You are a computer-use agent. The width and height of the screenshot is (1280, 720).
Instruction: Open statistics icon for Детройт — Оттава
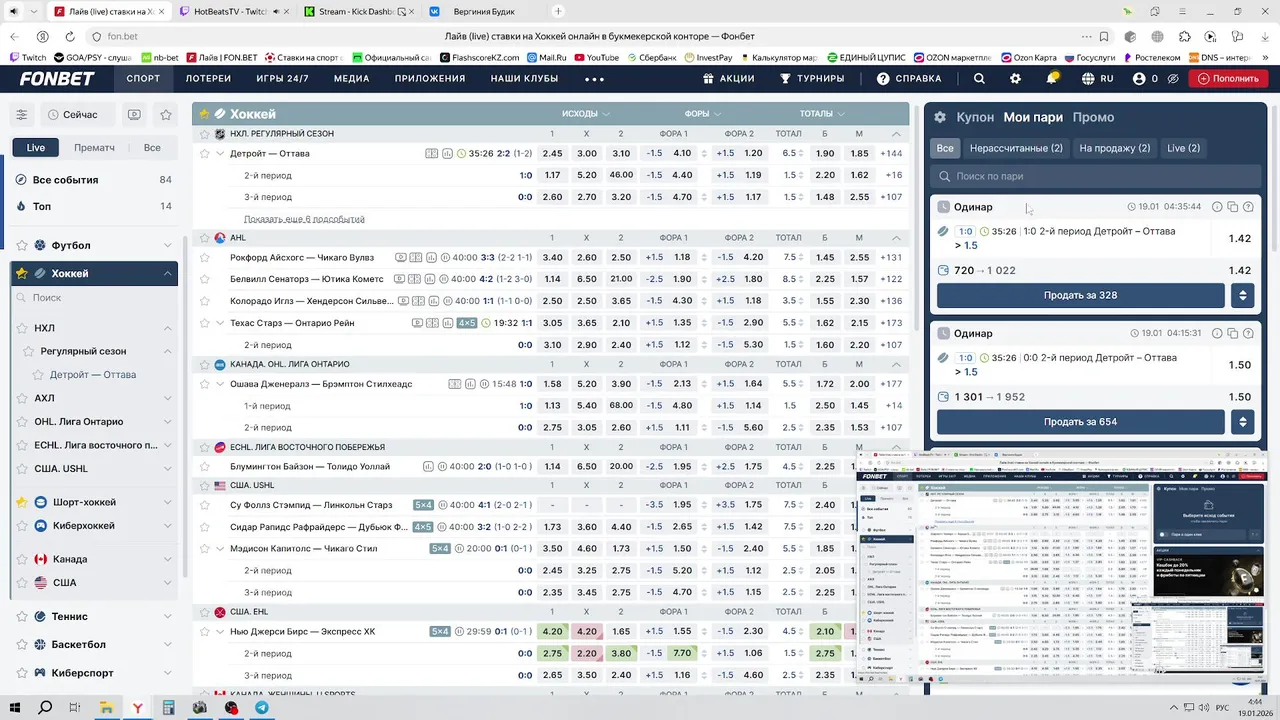pos(447,154)
